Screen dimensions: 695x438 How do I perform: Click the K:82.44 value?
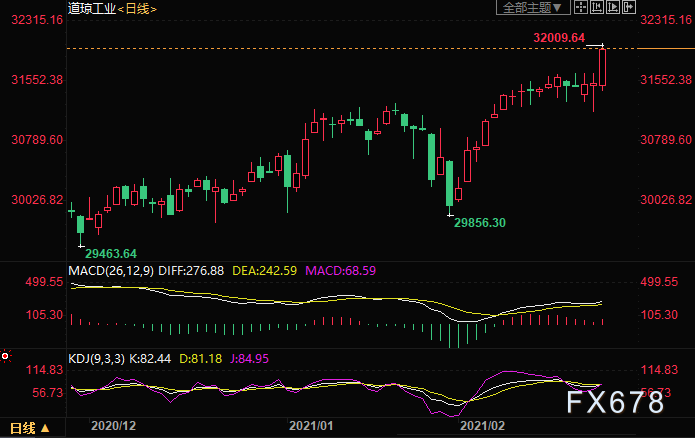point(150,359)
